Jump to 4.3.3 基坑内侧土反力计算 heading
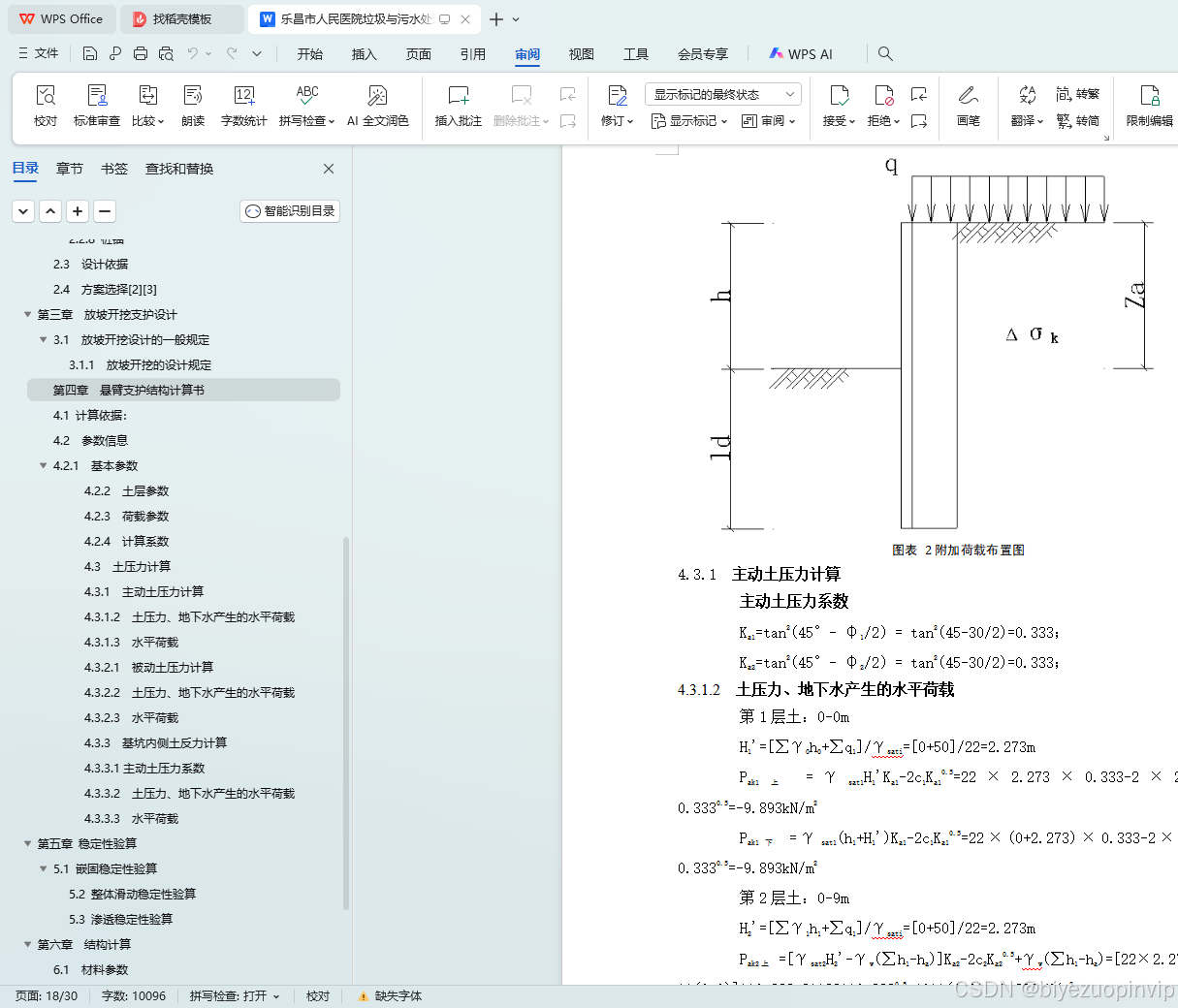Image resolution: width=1178 pixels, height=1008 pixels. tap(155, 742)
